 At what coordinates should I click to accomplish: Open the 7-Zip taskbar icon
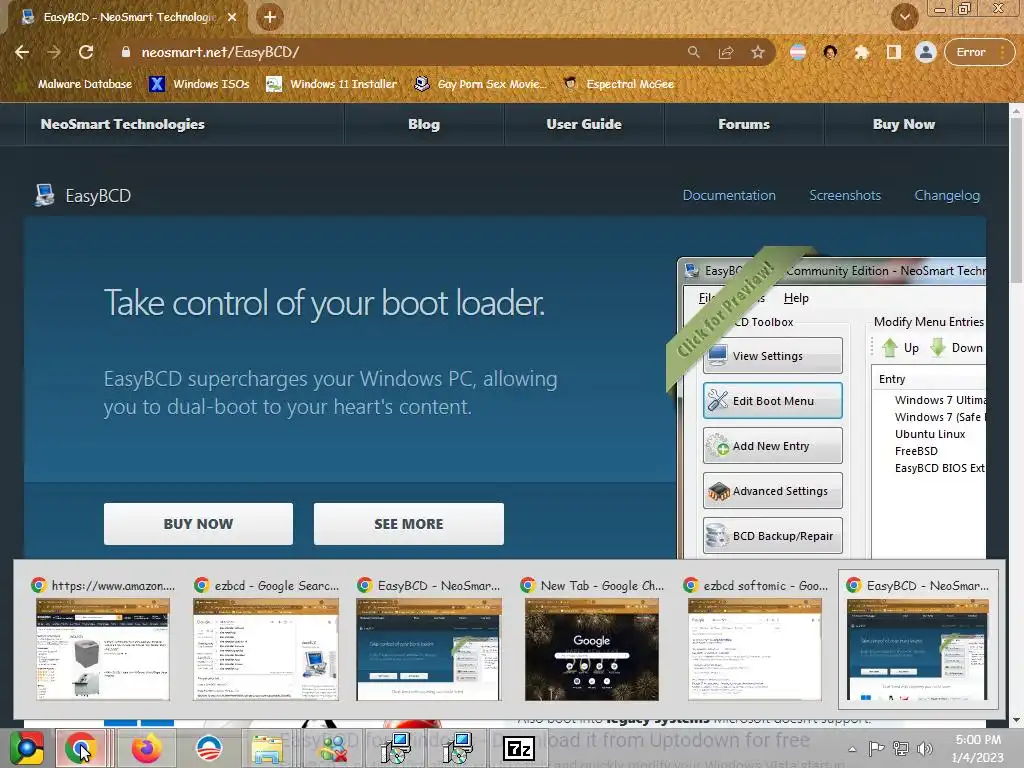[x=519, y=748]
